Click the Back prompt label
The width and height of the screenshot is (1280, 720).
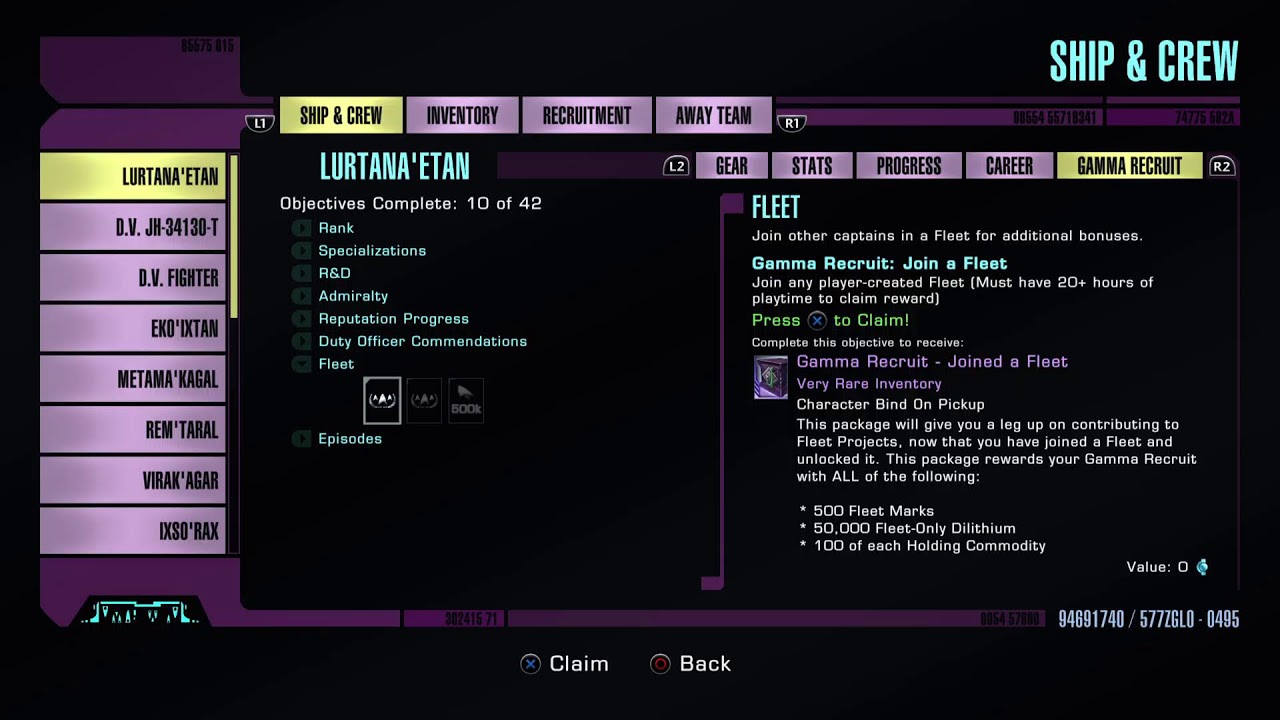click(705, 664)
